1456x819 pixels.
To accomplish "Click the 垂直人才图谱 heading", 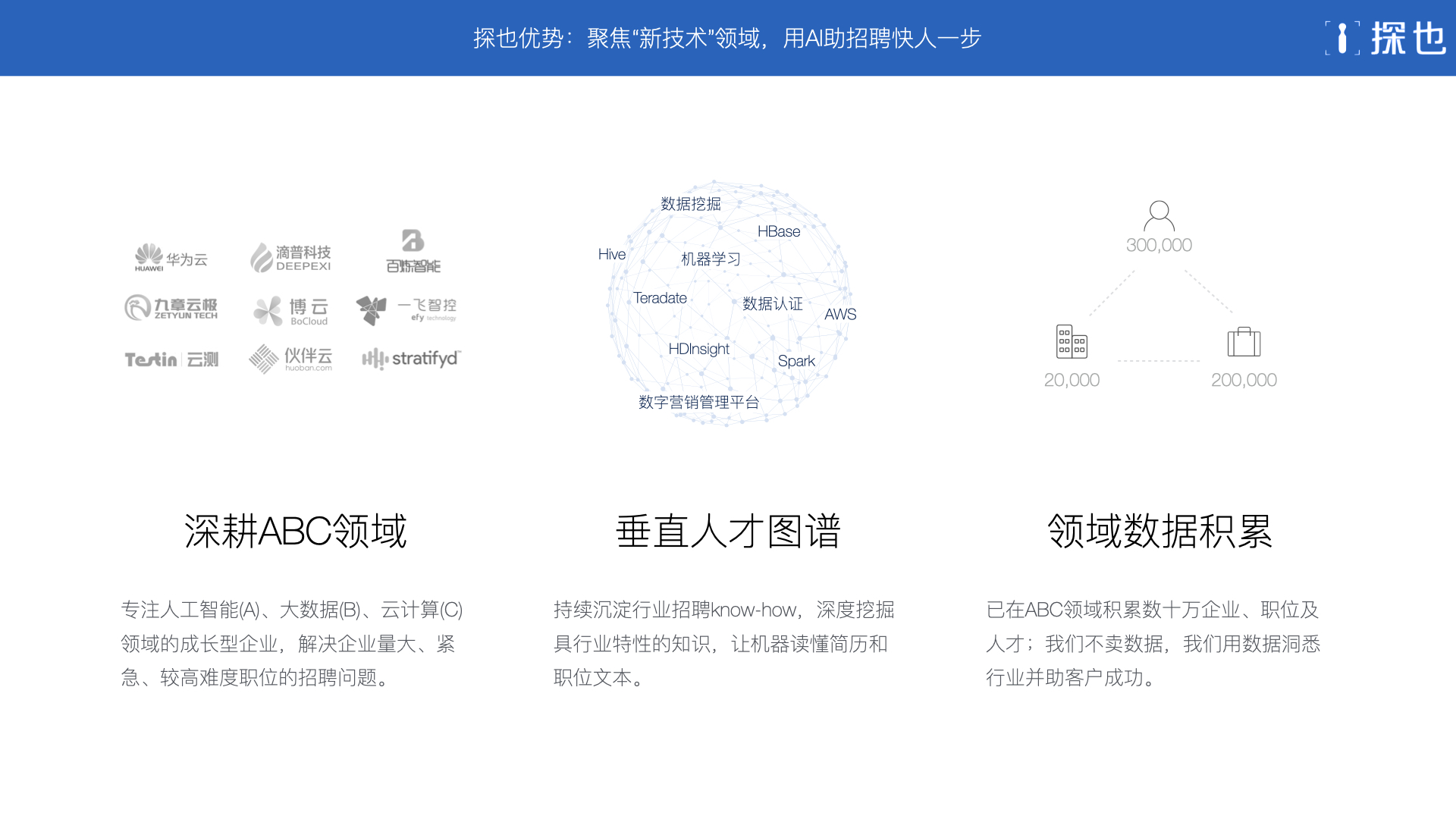I will point(728,531).
